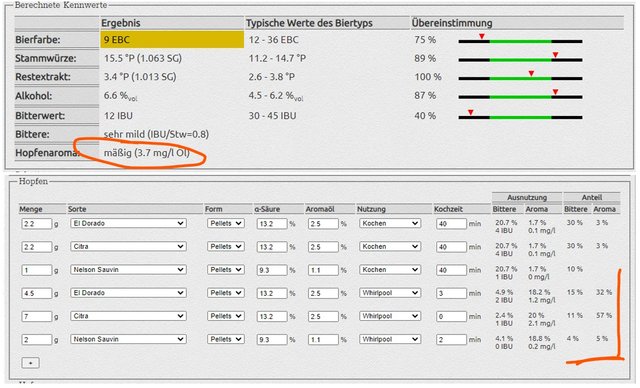Viewport: 640px width, 388px height.
Task: Click α-Säure field in the 1 g Nelson Sauvin row
Action: point(272,270)
